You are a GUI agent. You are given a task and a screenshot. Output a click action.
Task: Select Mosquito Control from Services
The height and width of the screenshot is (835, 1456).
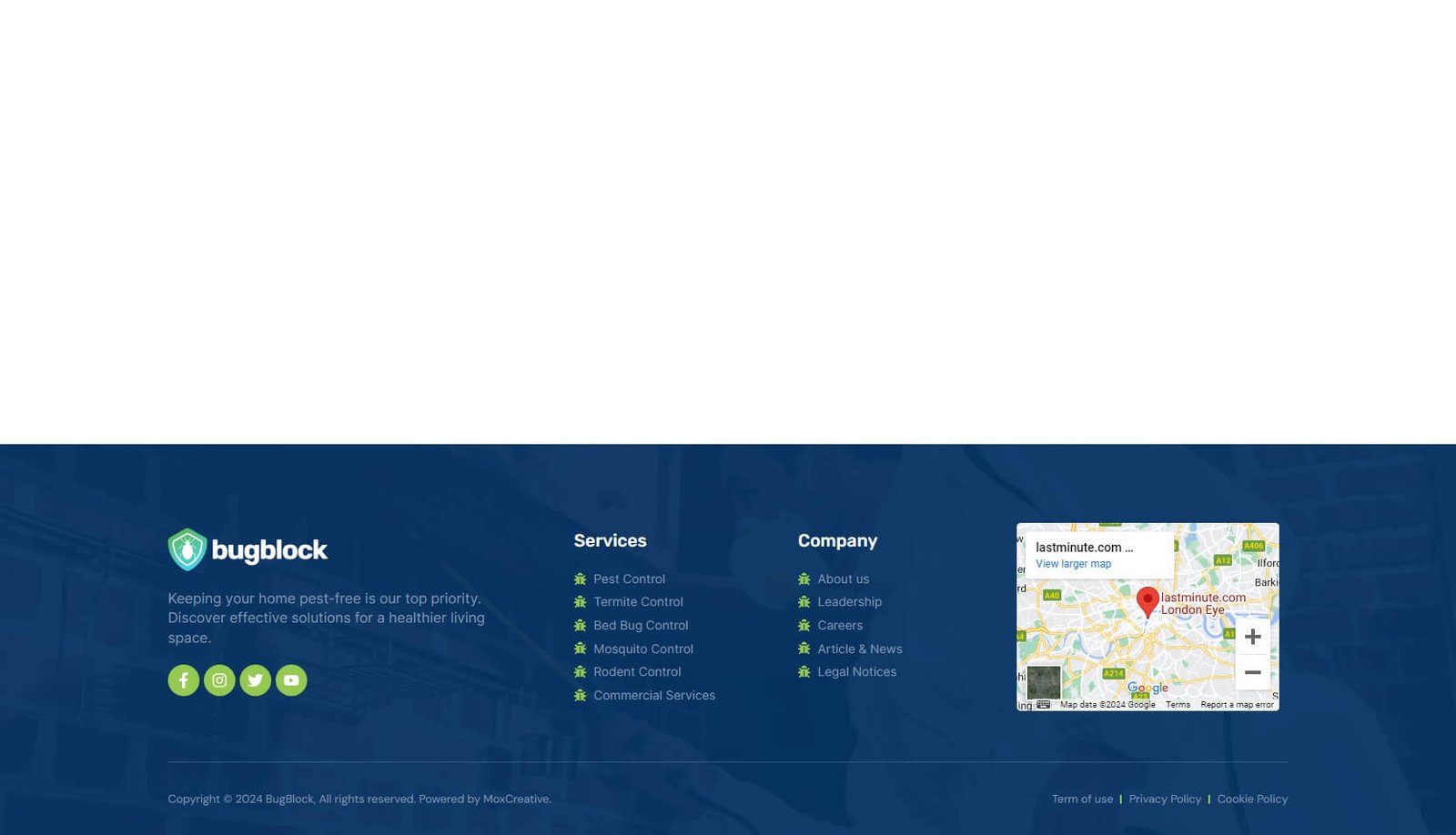click(642, 649)
